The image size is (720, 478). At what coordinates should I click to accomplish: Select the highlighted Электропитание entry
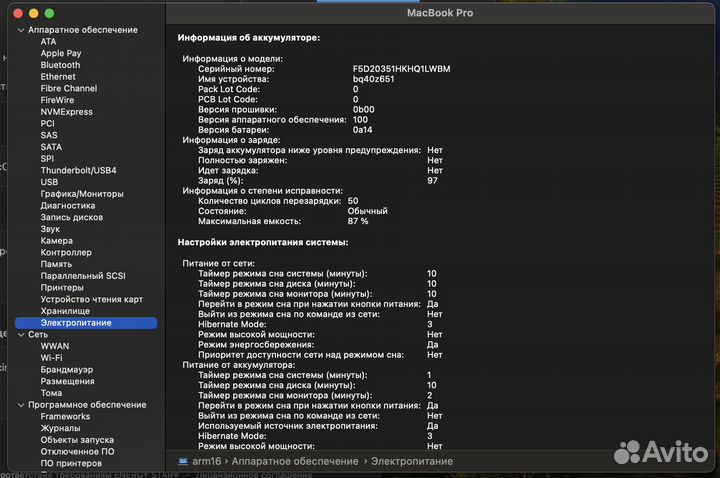coord(86,323)
